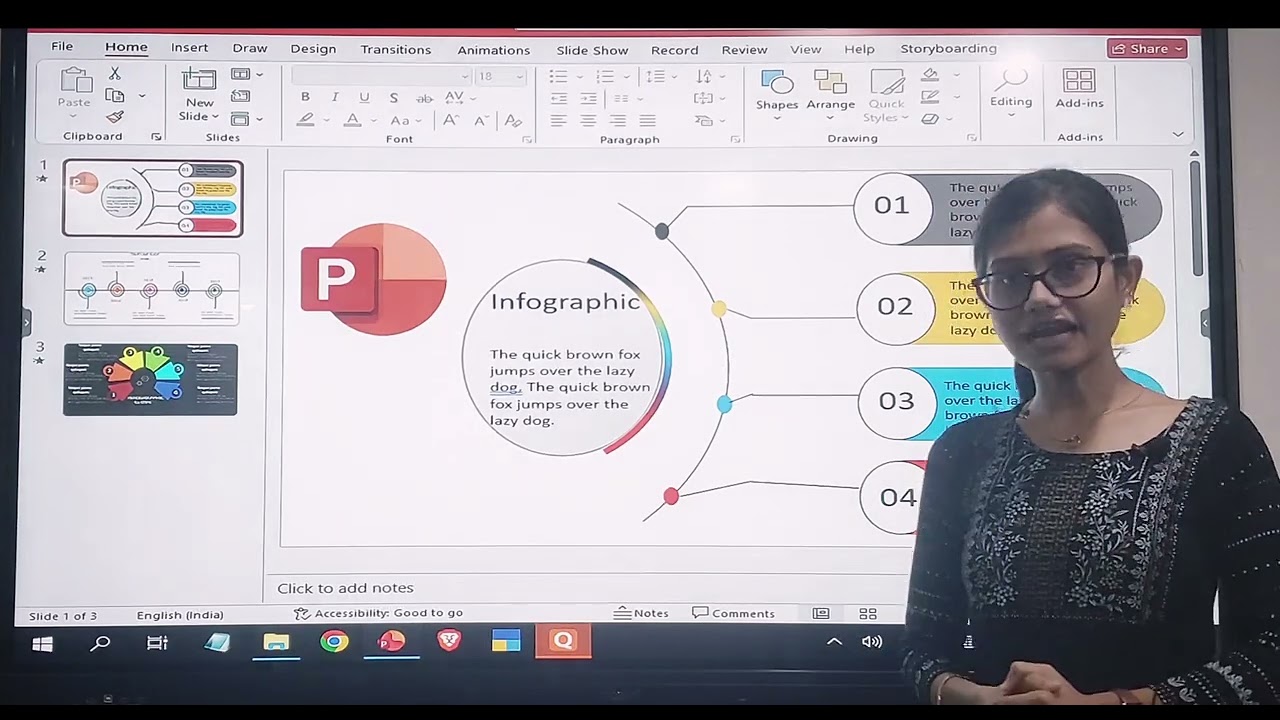Open the Shapes gallery

click(777, 94)
